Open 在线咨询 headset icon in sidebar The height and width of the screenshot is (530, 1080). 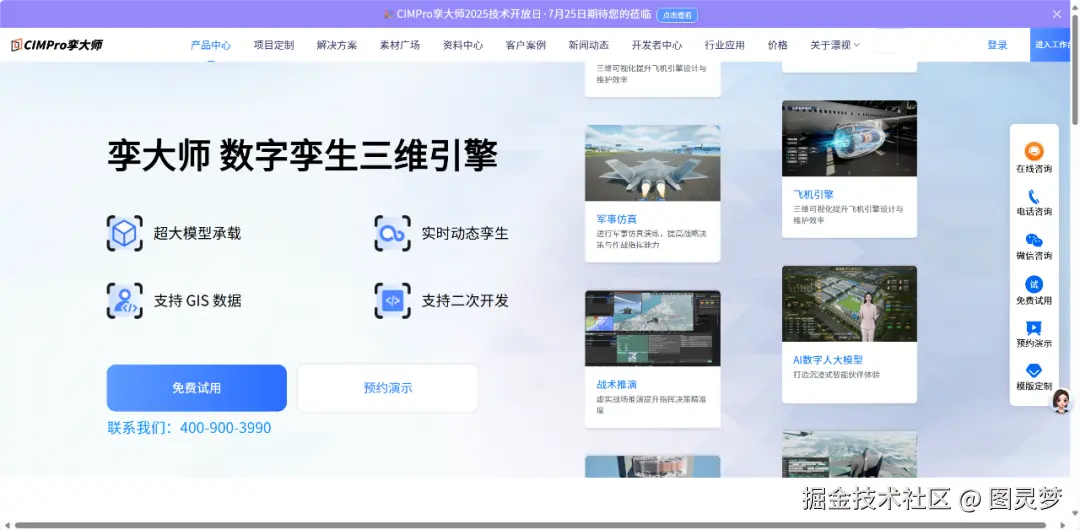(1034, 151)
